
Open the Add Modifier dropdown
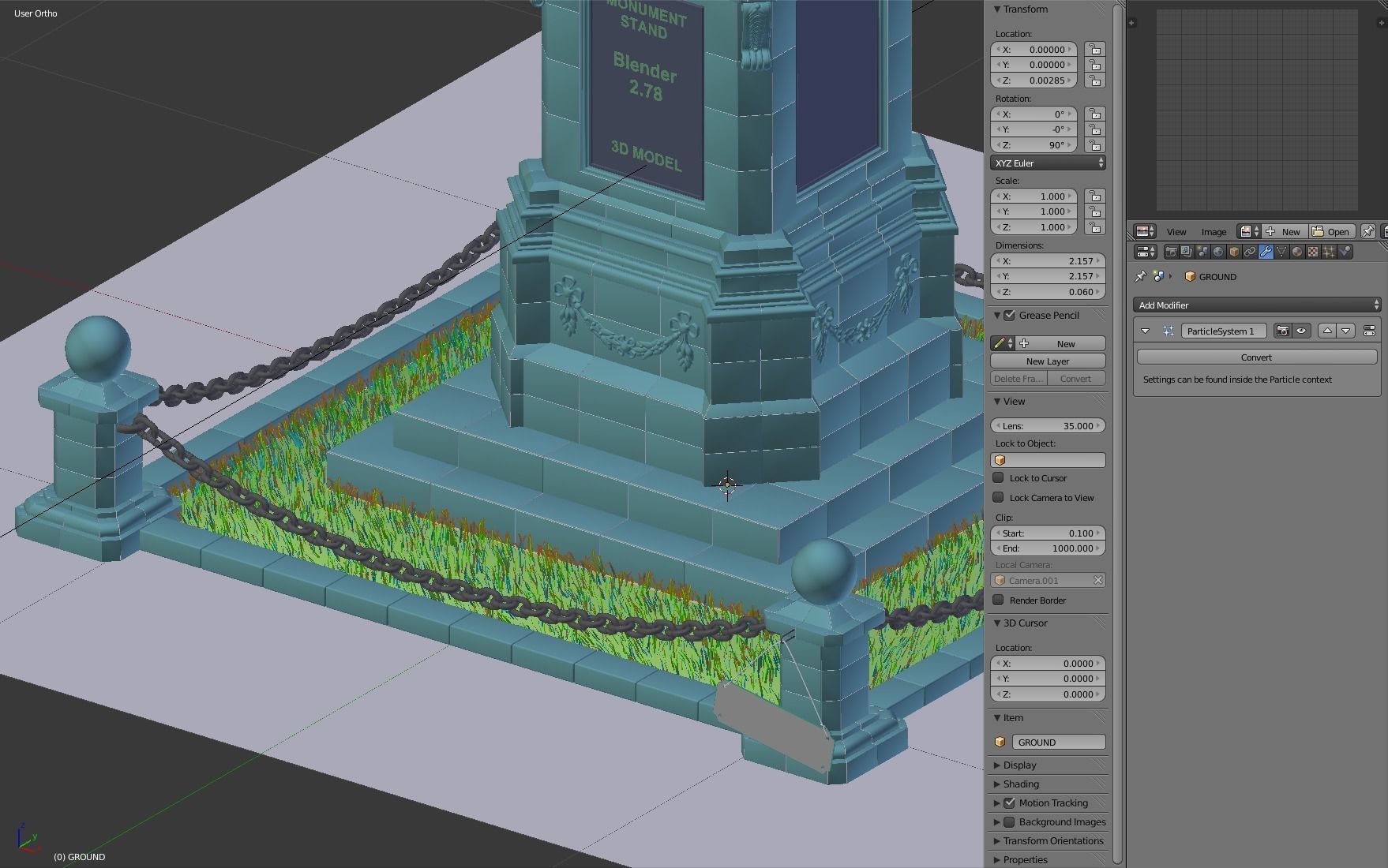click(1256, 305)
